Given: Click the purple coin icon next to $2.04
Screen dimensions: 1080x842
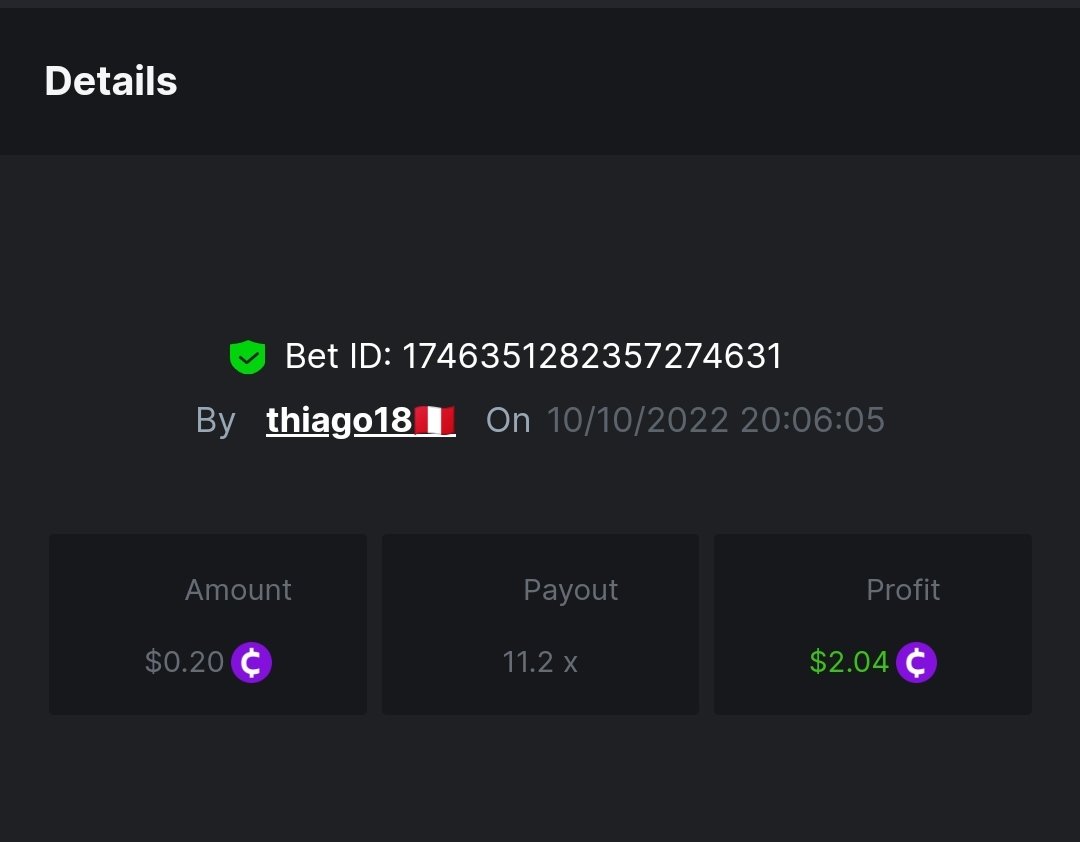Looking at the screenshot, I should pos(916,662).
